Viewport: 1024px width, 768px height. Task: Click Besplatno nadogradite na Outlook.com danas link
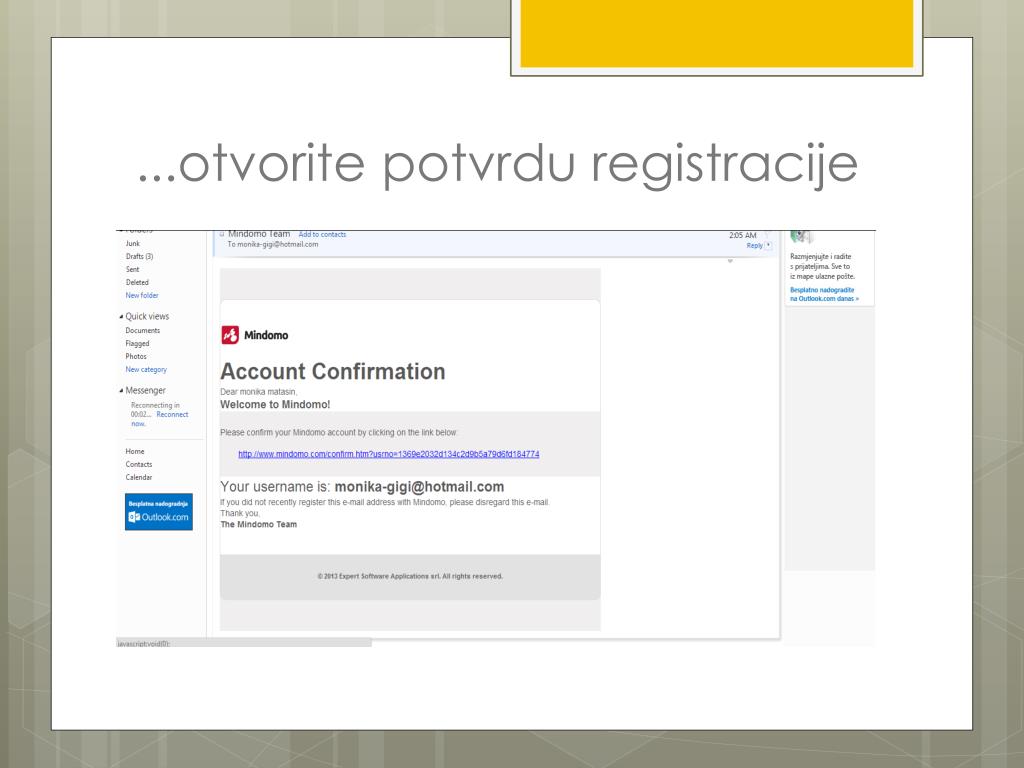click(x=824, y=294)
